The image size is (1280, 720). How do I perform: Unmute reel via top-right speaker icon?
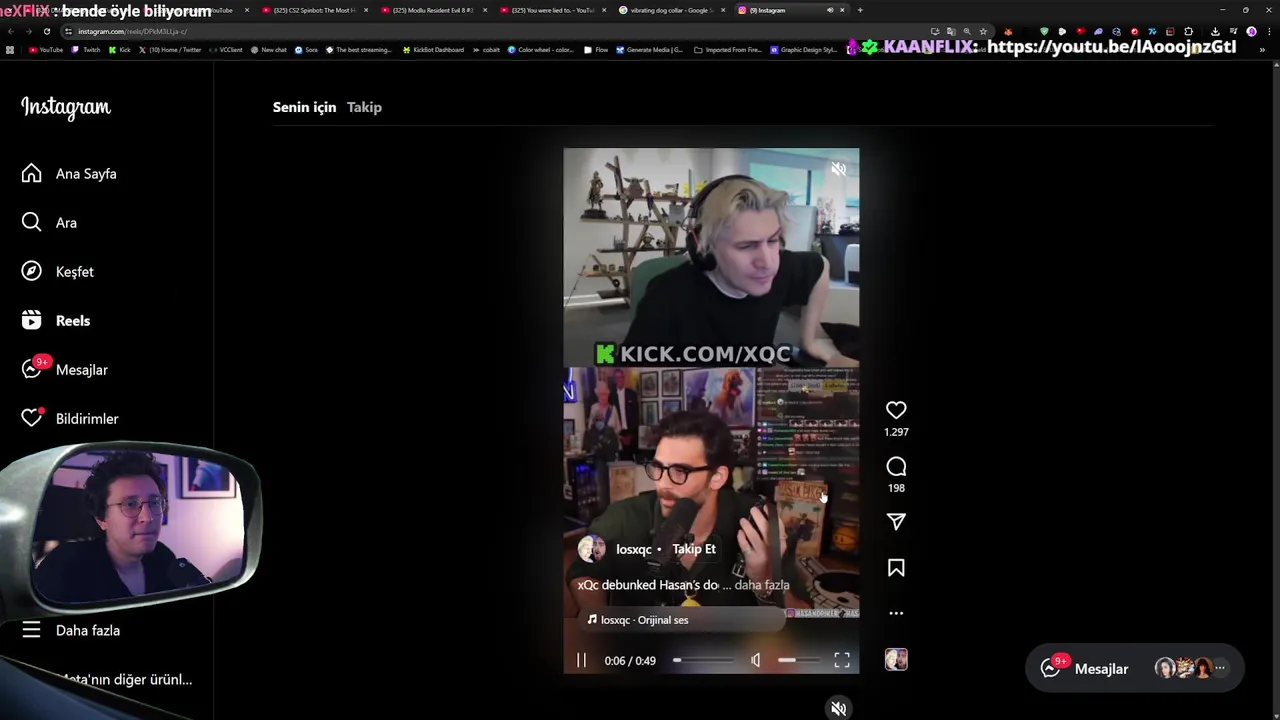point(838,169)
